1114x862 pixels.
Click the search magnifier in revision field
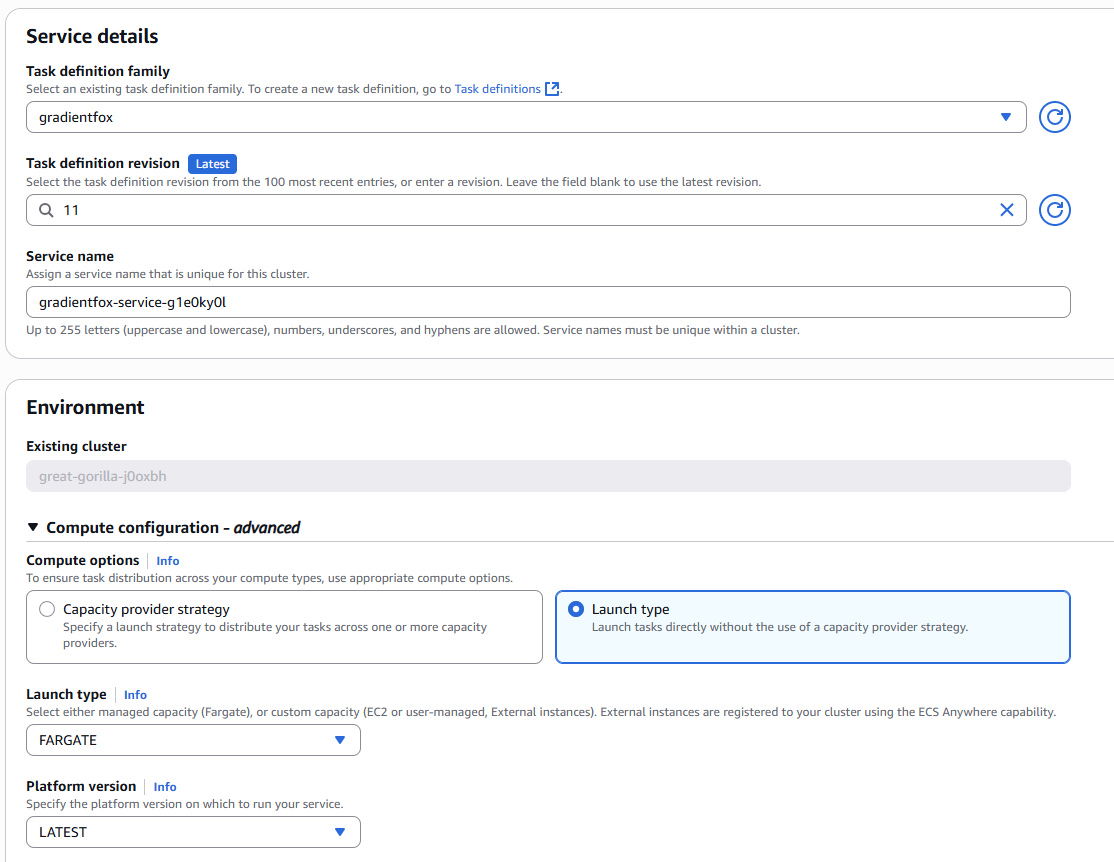[46, 210]
